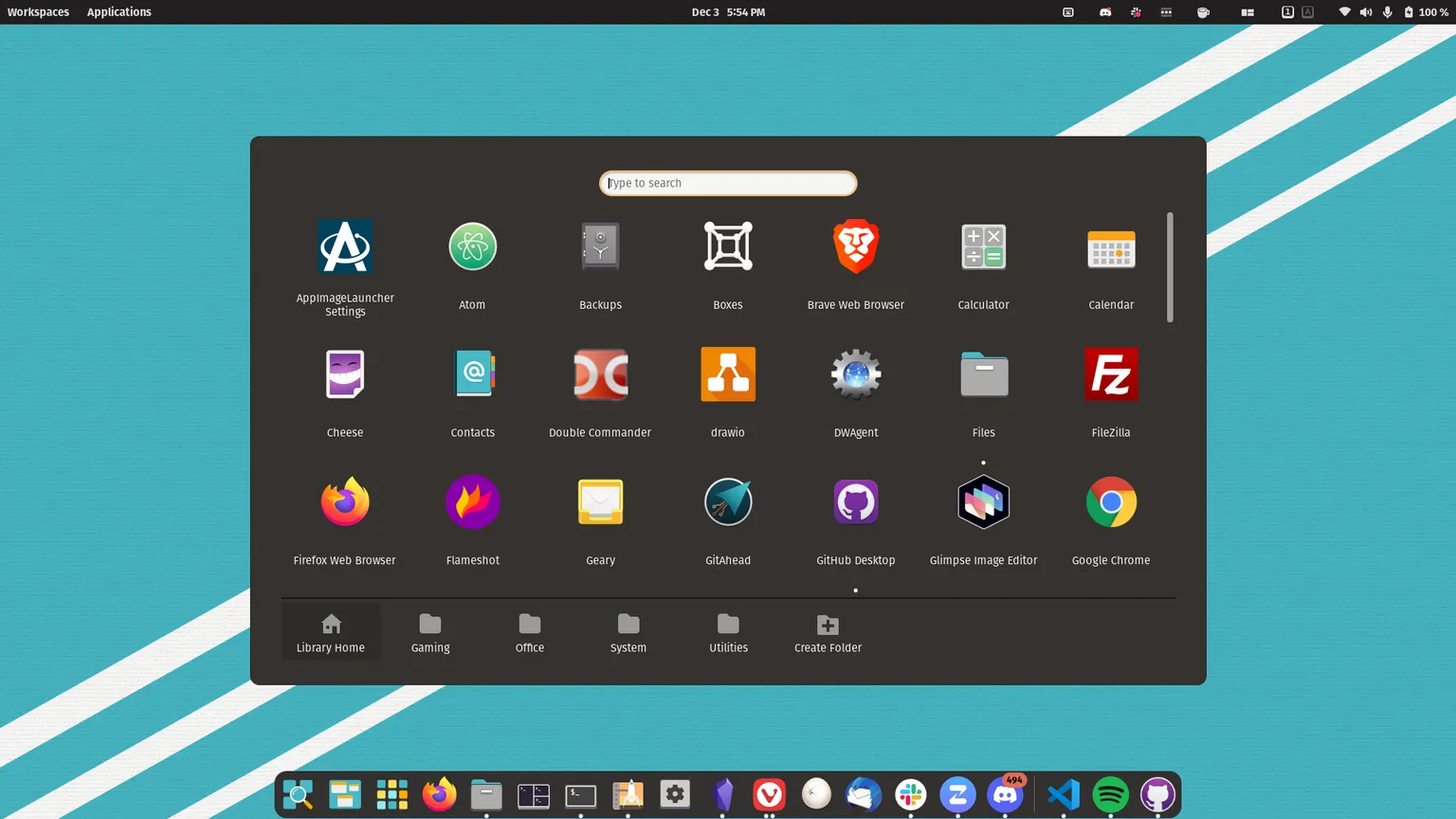Open the Applications menu in top bar
1456x819 pixels.
pyautogui.click(x=118, y=12)
